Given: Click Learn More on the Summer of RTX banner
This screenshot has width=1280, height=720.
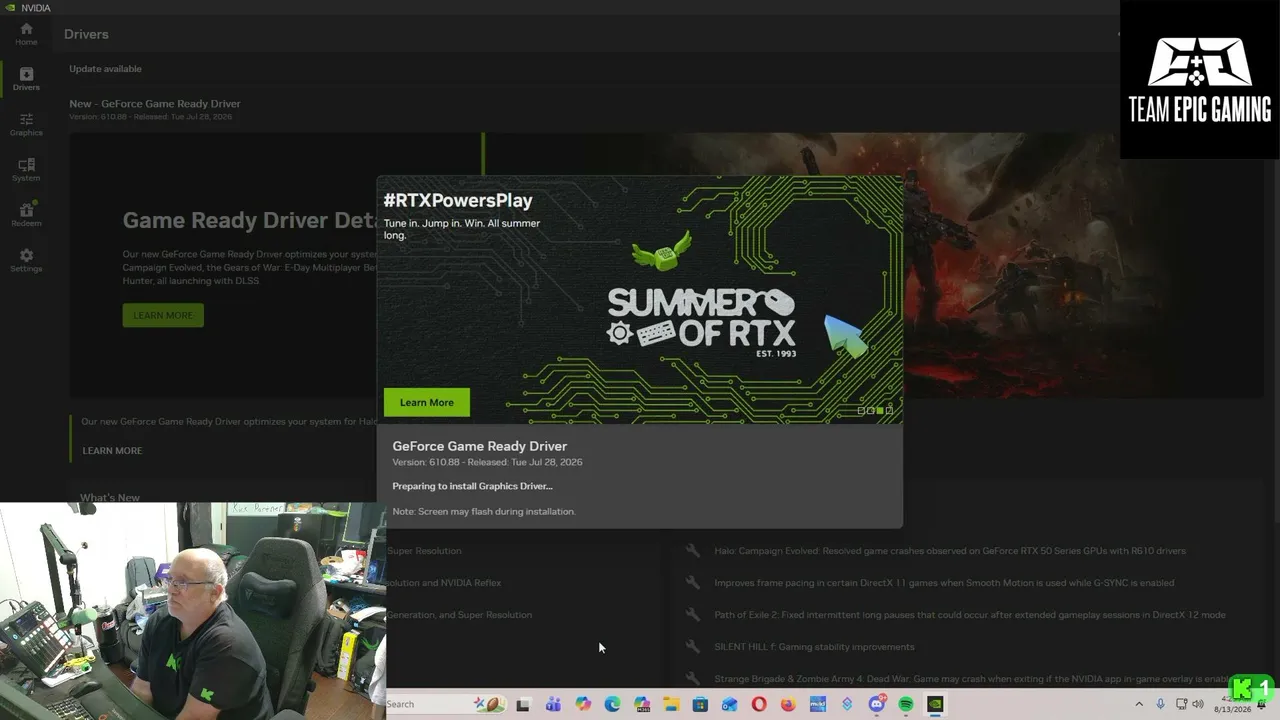Looking at the screenshot, I should point(427,402).
